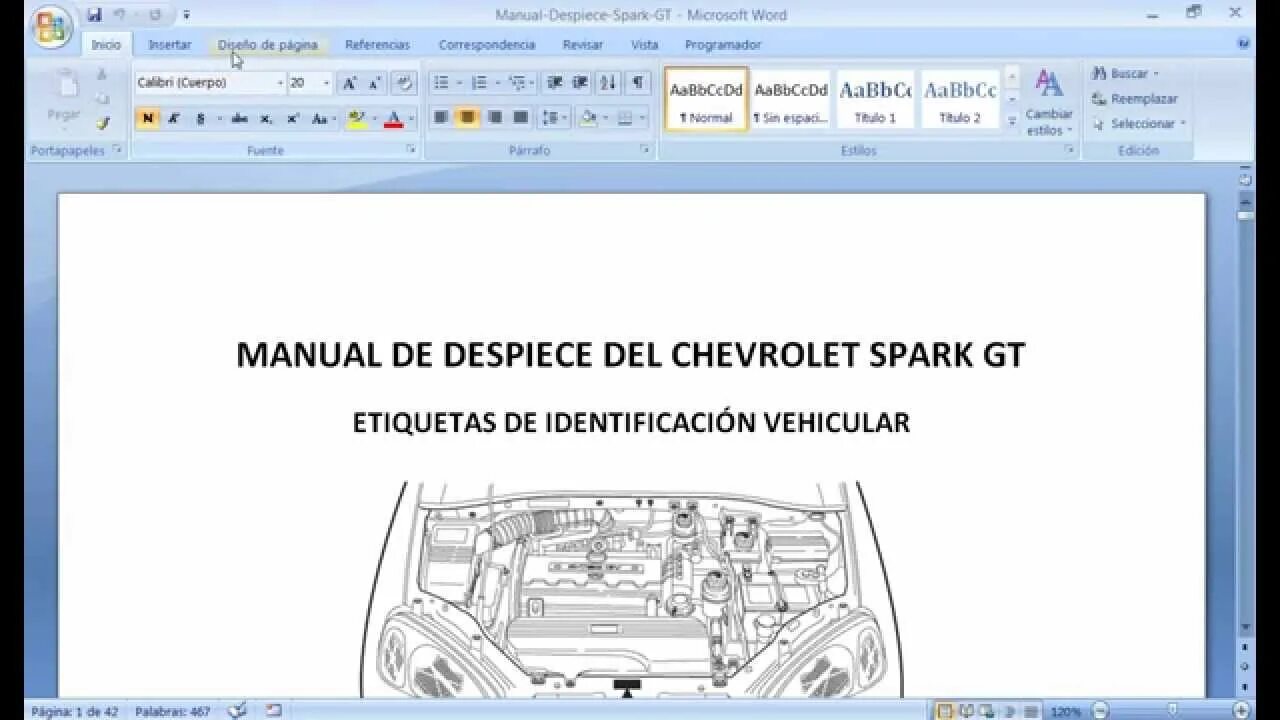The image size is (1280, 720).
Task: Click the macro recording status icon
Action: (273, 711)
